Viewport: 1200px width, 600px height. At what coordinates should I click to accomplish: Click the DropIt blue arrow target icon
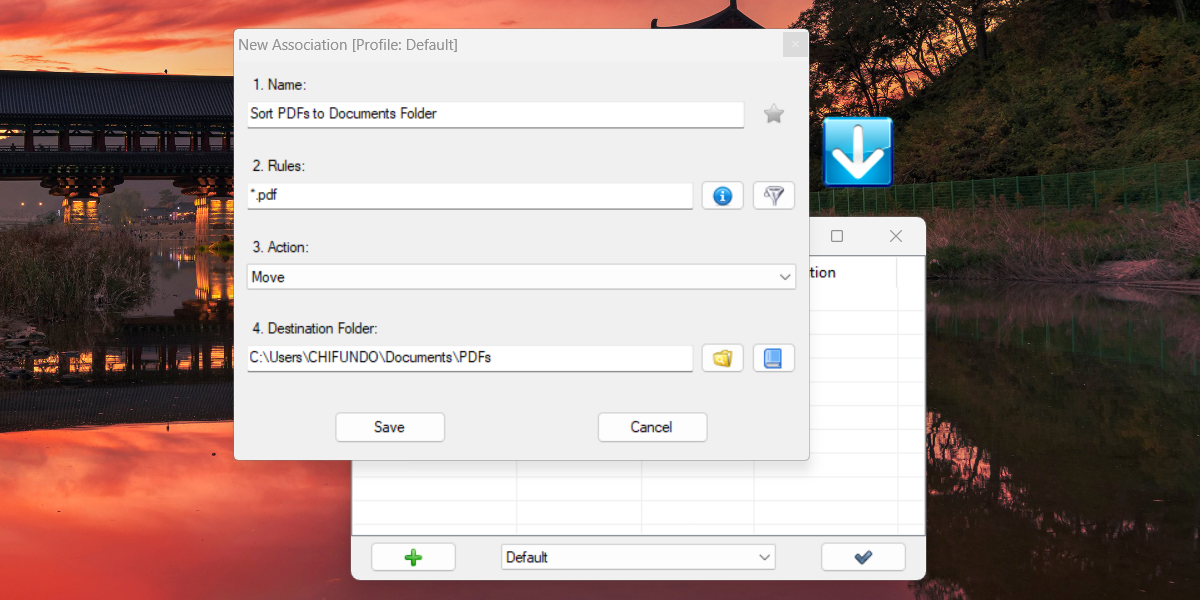point(857,152)
